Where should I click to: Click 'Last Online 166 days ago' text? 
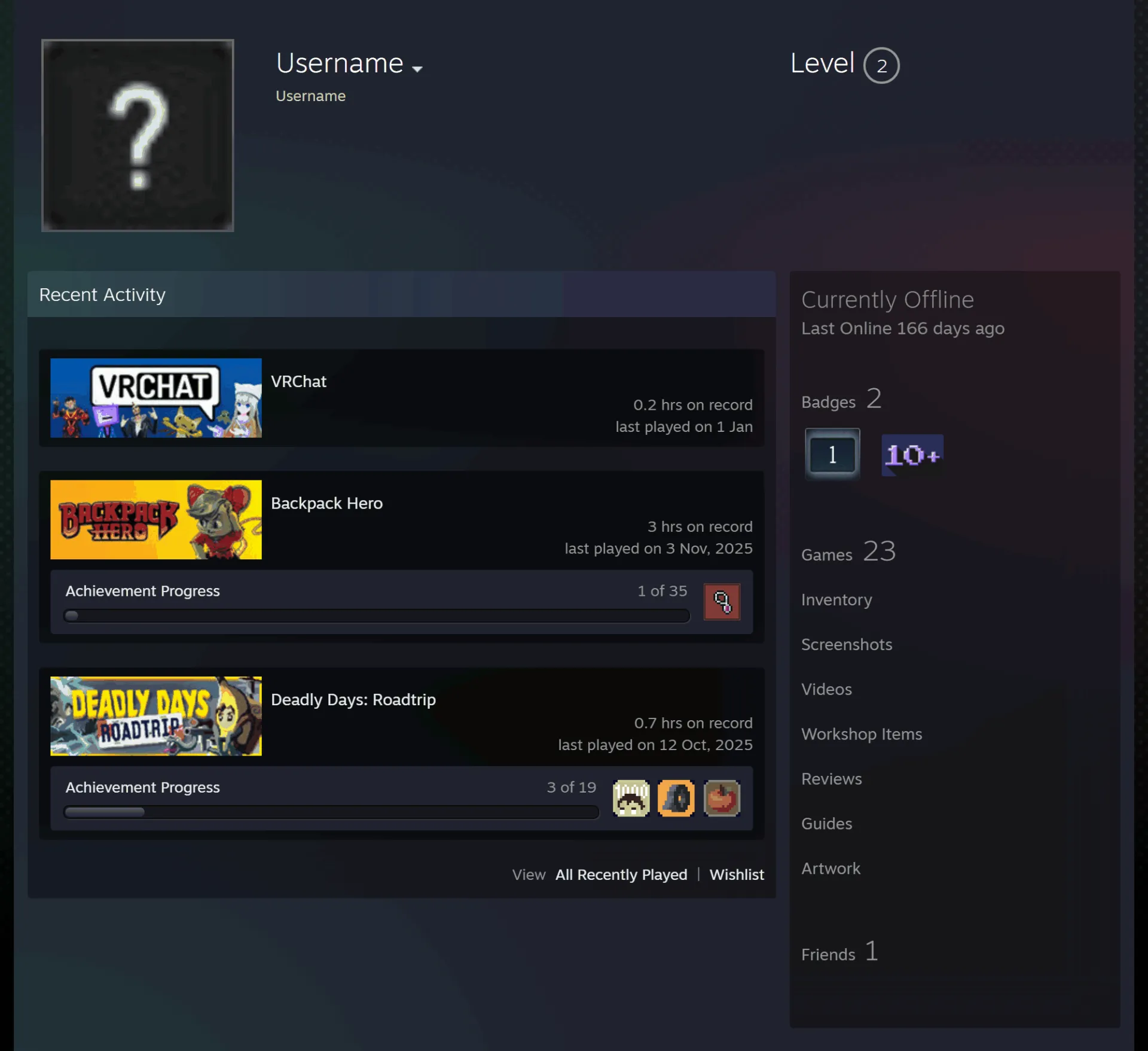point(903,328)
